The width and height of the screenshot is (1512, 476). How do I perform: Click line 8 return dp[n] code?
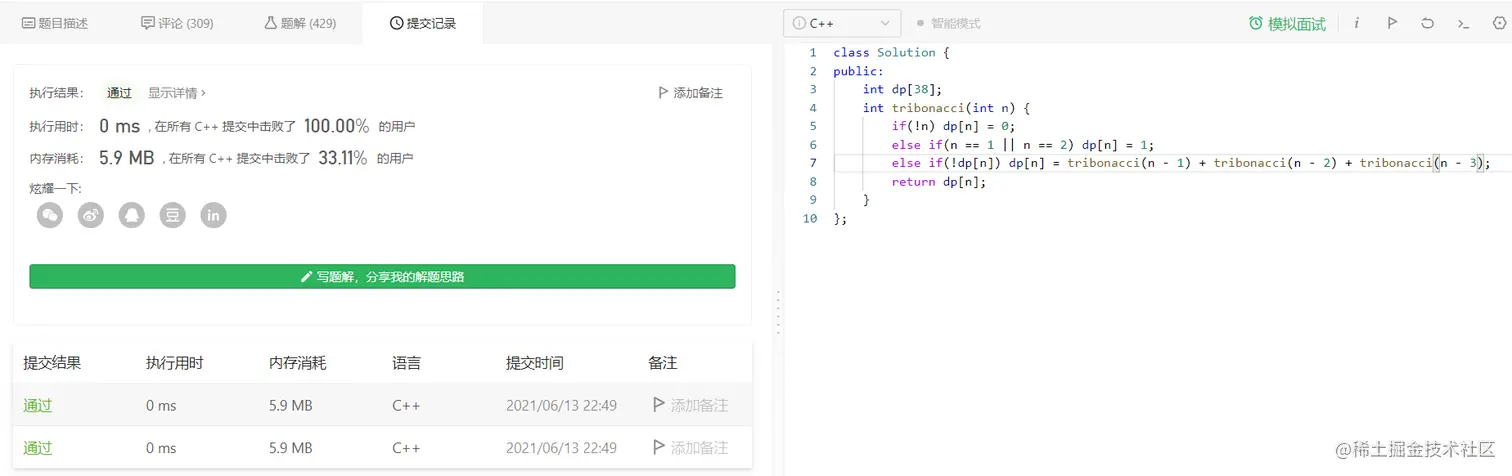939,182
